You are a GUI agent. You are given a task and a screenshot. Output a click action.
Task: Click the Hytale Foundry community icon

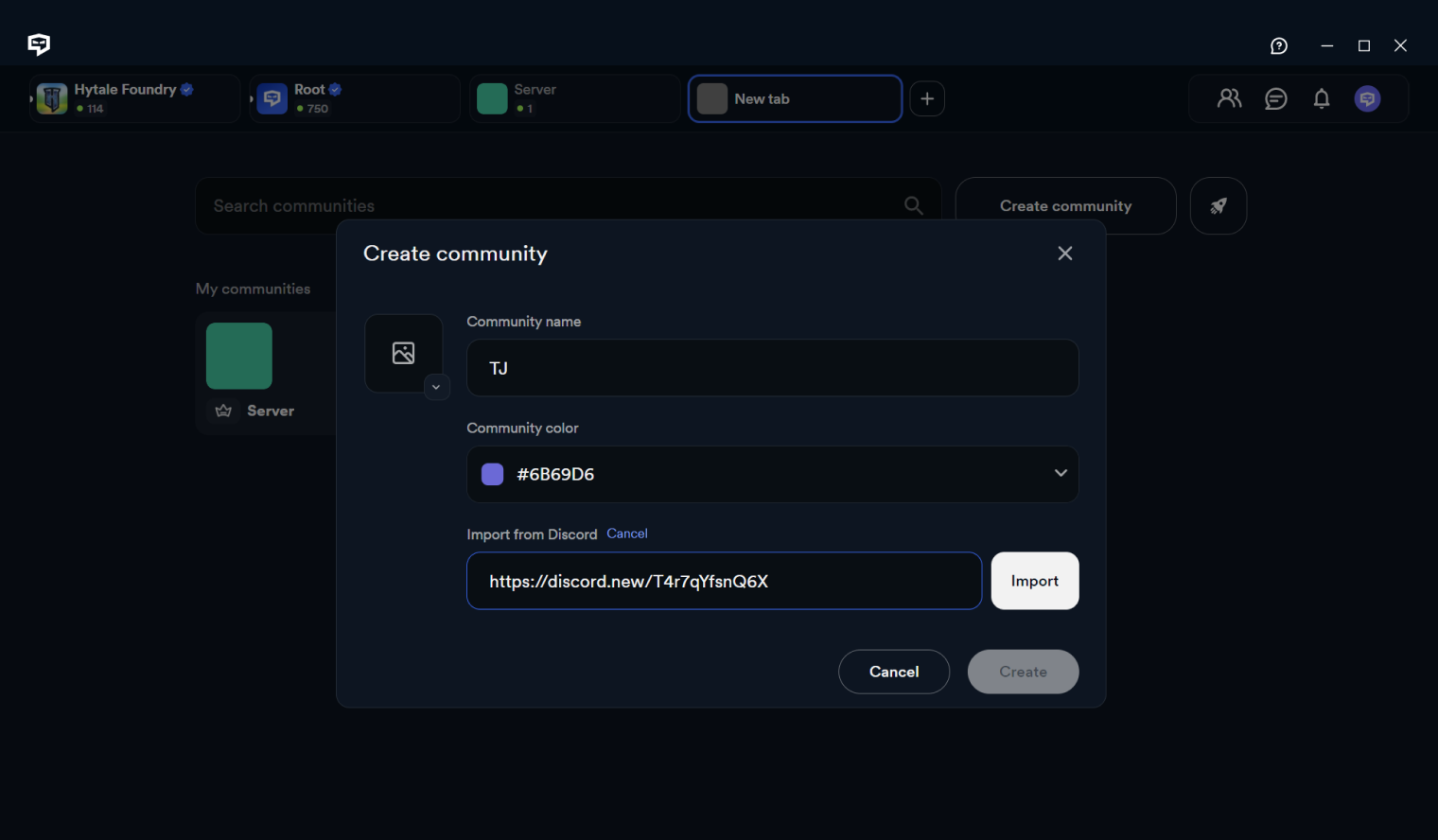(52, 98)
